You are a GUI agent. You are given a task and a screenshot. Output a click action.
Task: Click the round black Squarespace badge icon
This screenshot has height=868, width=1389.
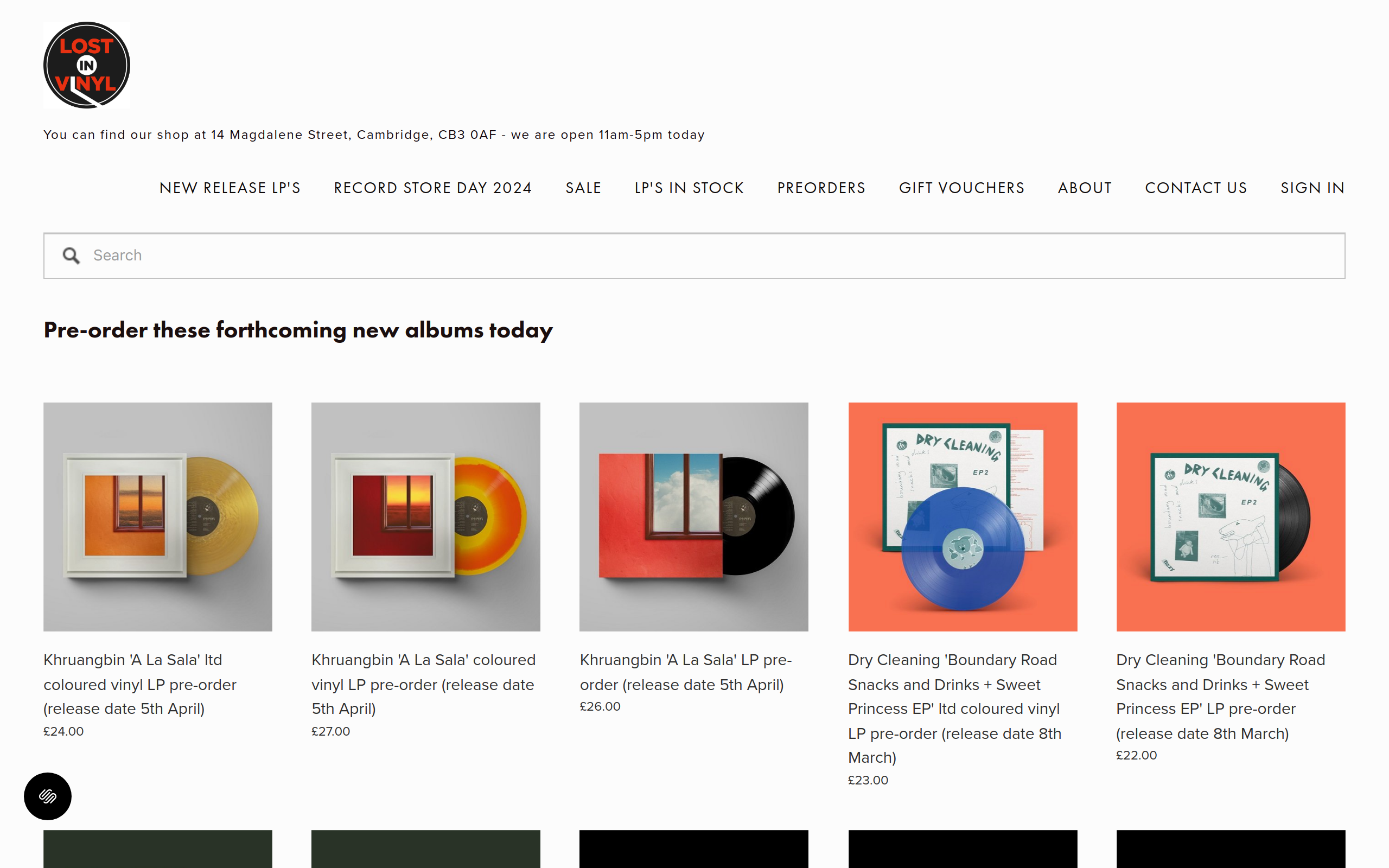pos(48,796)
